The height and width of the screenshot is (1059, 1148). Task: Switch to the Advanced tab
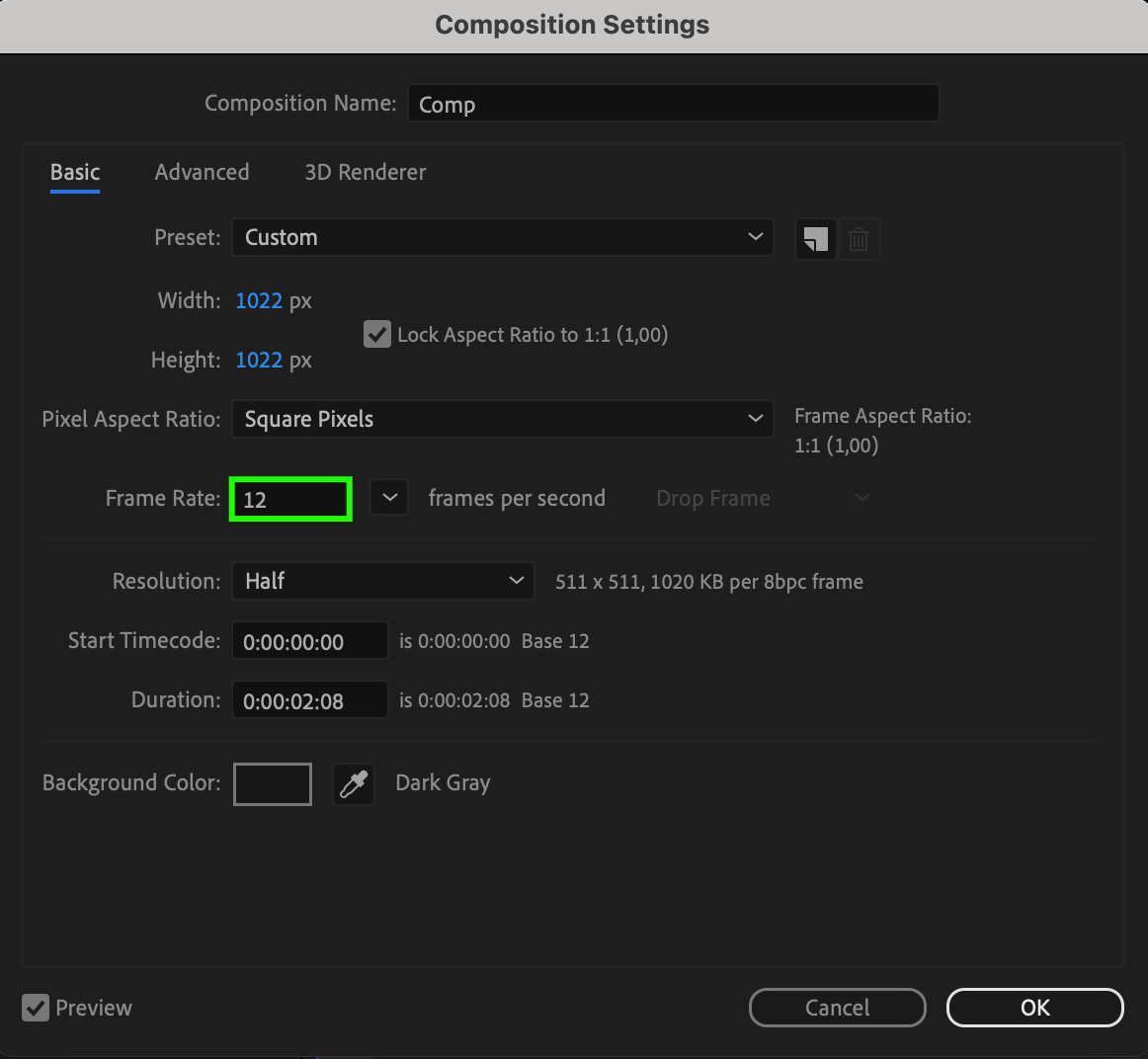coord(202,172)
